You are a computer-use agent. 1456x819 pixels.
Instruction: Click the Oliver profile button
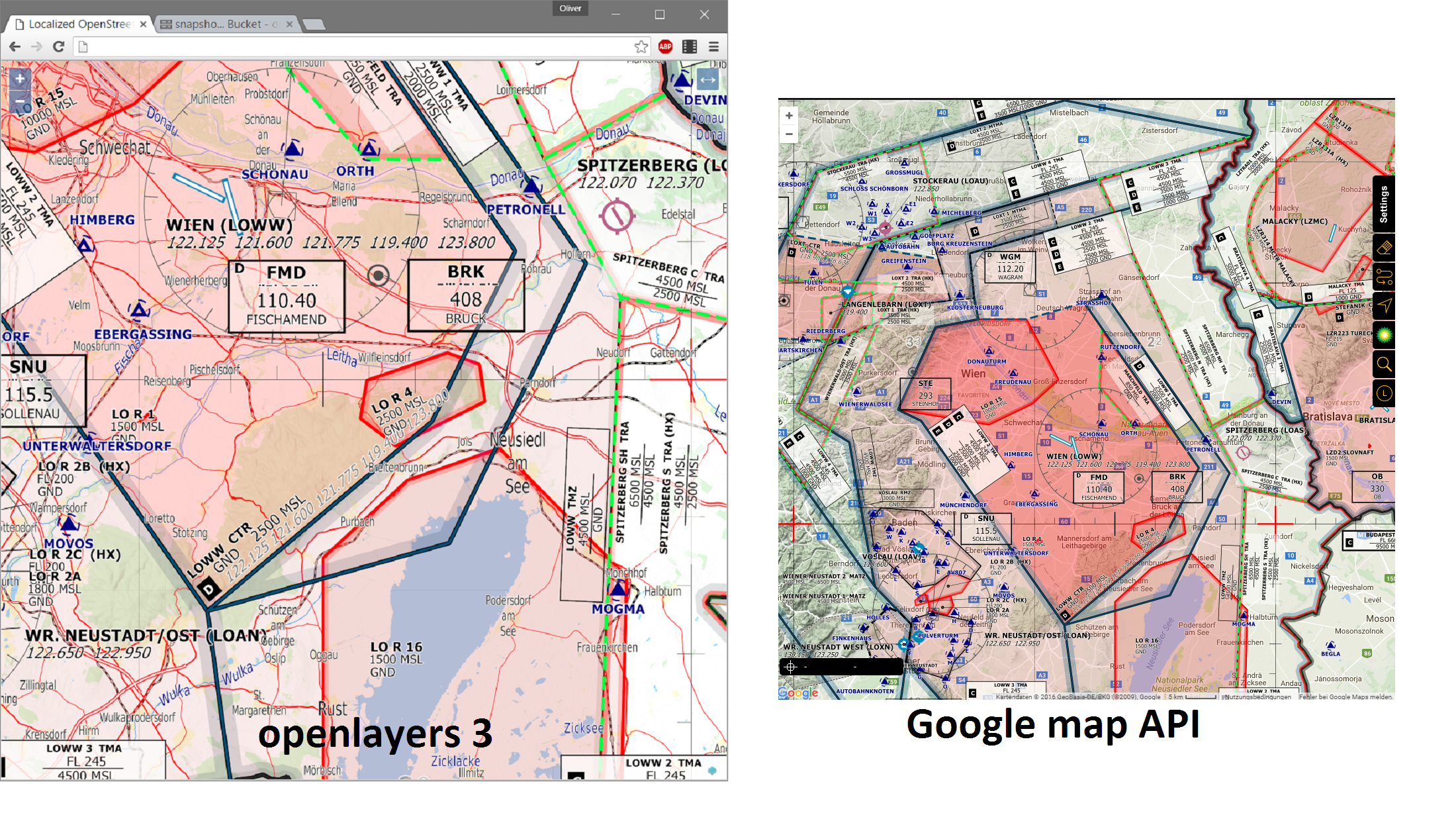tap(570, 9)
